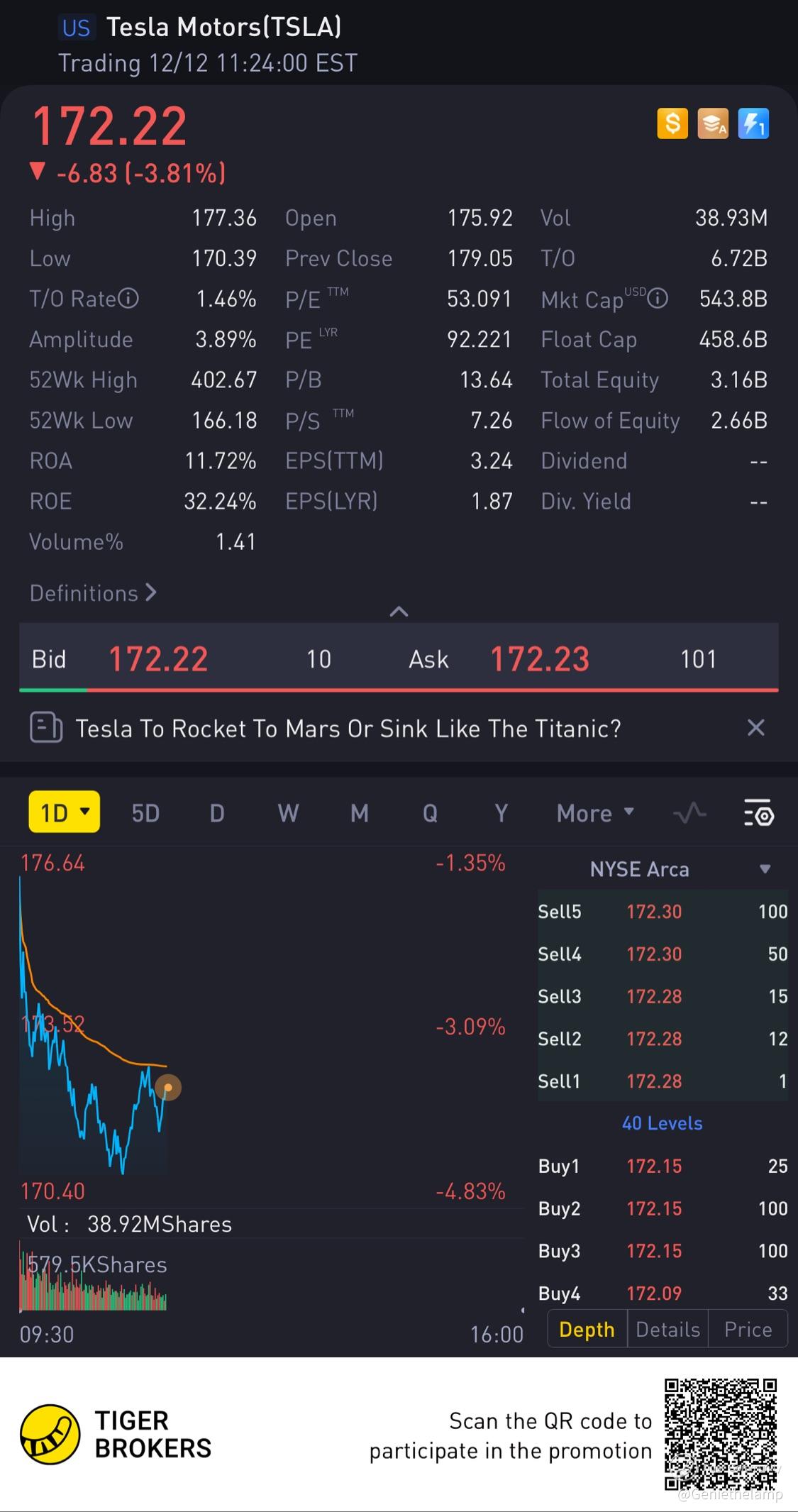This screenshot has width=798, height=1512.
Task: Tap the 40 Levels link
Action: [x=663, y=1123]
